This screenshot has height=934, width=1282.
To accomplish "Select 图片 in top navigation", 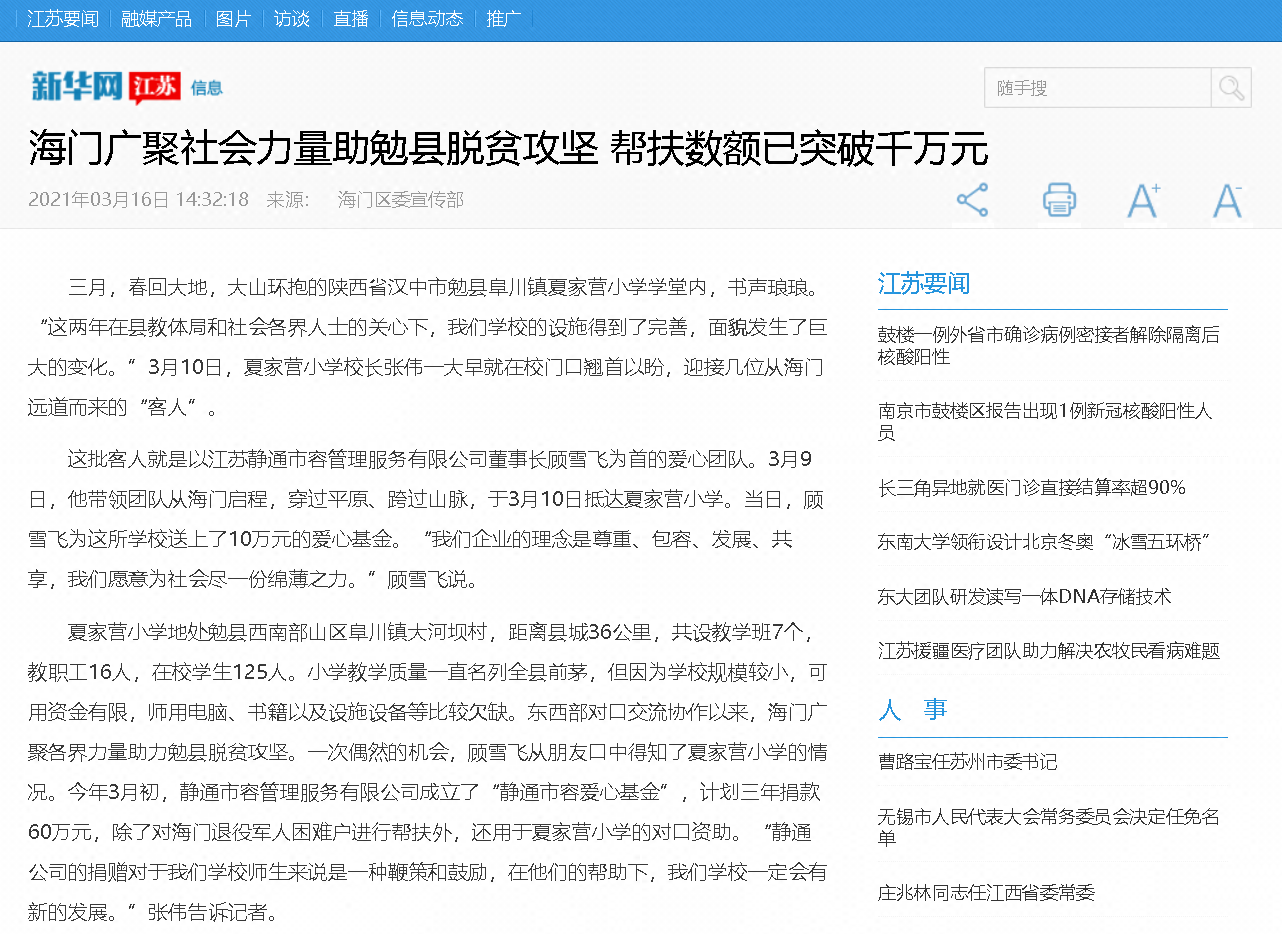I will [x=233, y=19].
